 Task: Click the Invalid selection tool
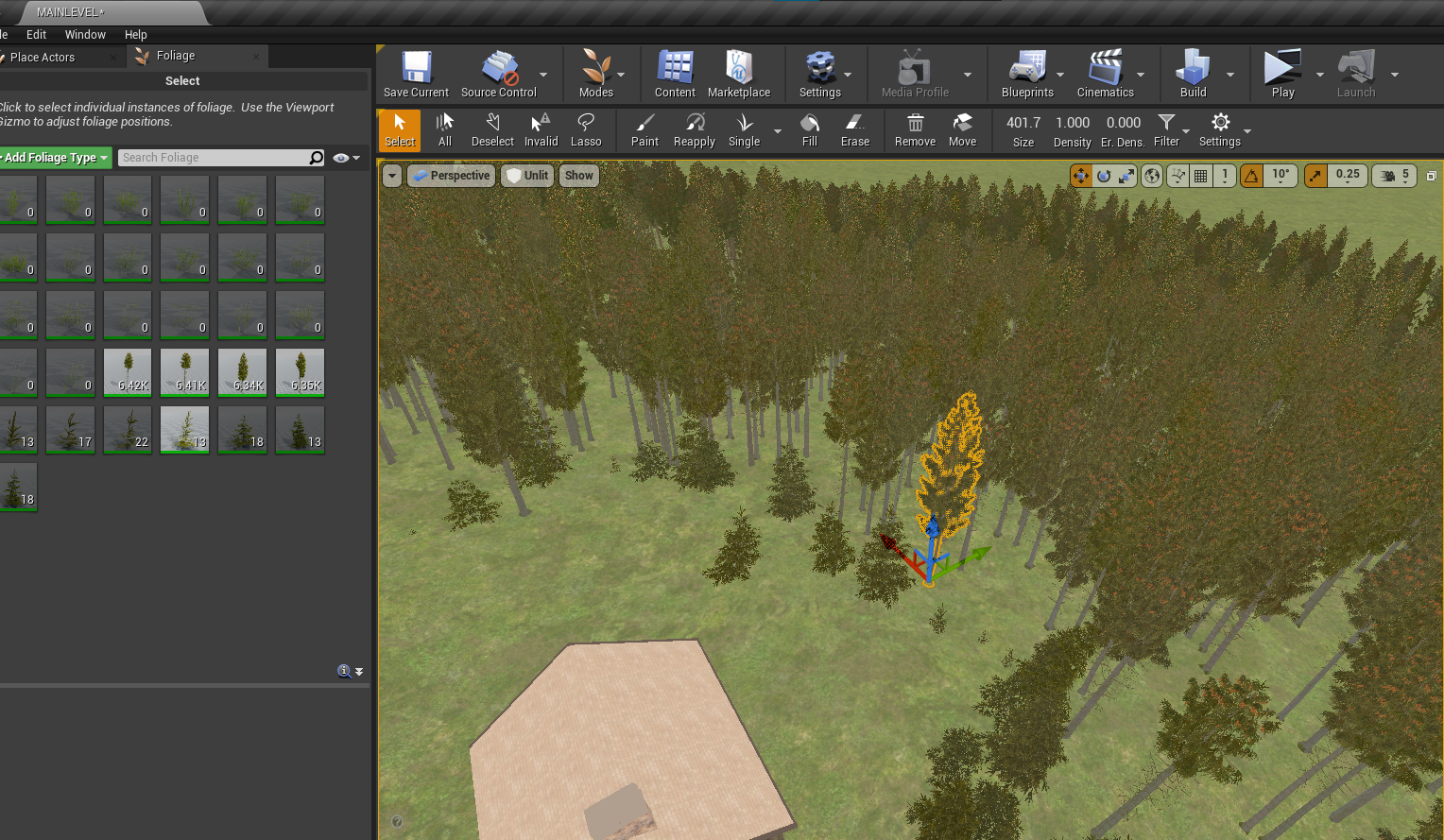point(541,130)
